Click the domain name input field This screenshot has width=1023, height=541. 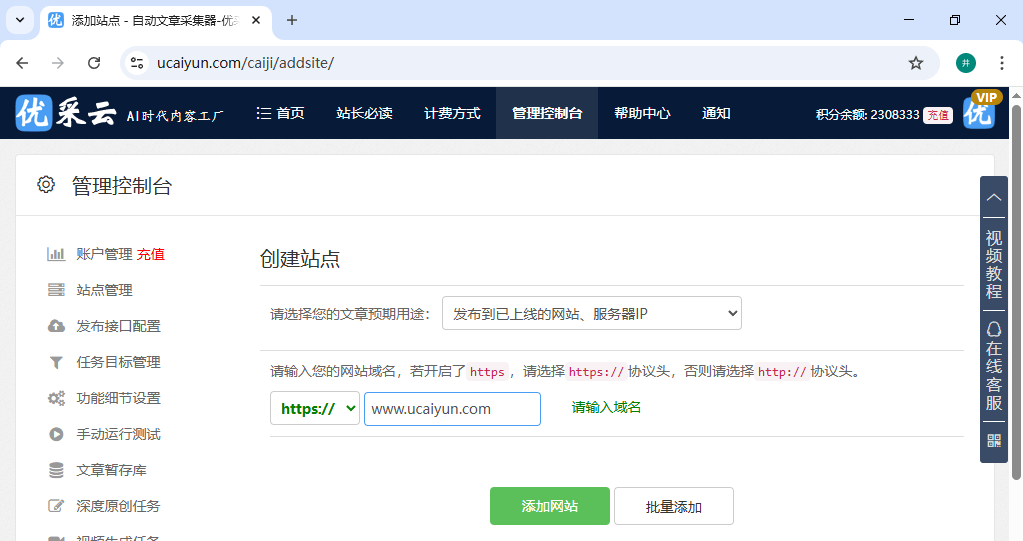[452, 408]
